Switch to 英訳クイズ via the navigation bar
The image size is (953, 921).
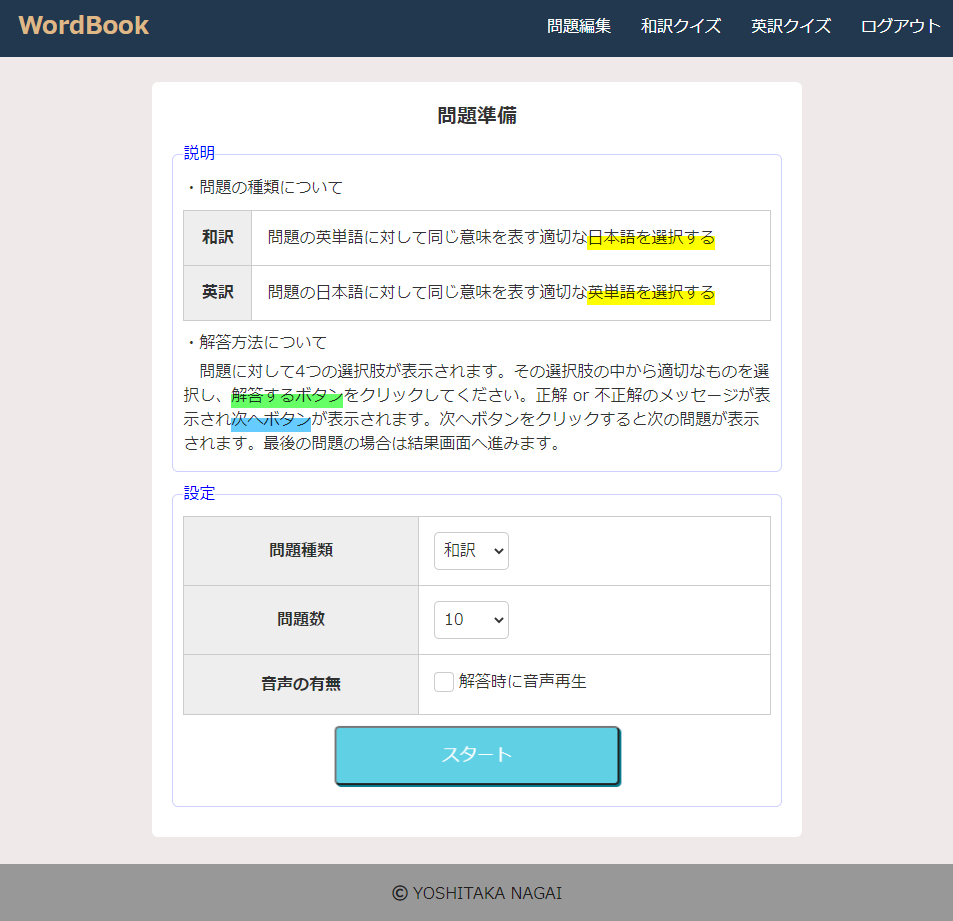coord(789,27)
